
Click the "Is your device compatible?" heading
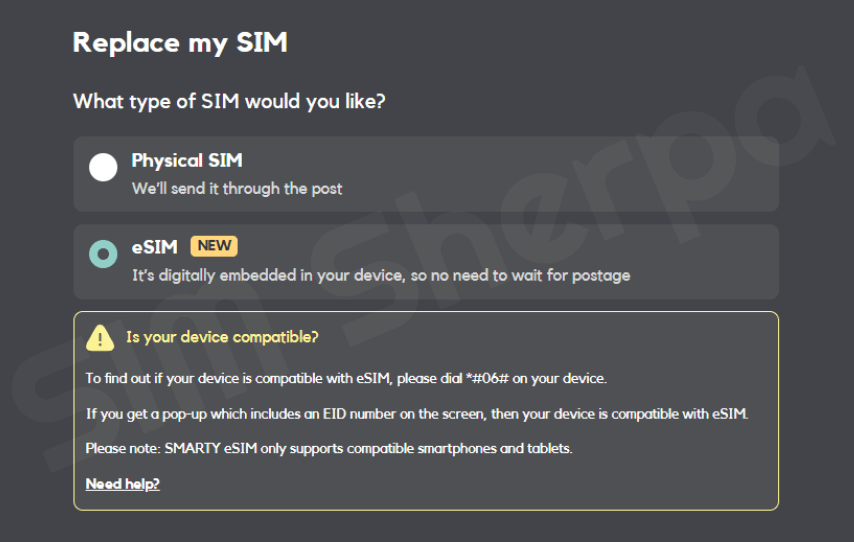pyautogui.click(x=222, y=337)
